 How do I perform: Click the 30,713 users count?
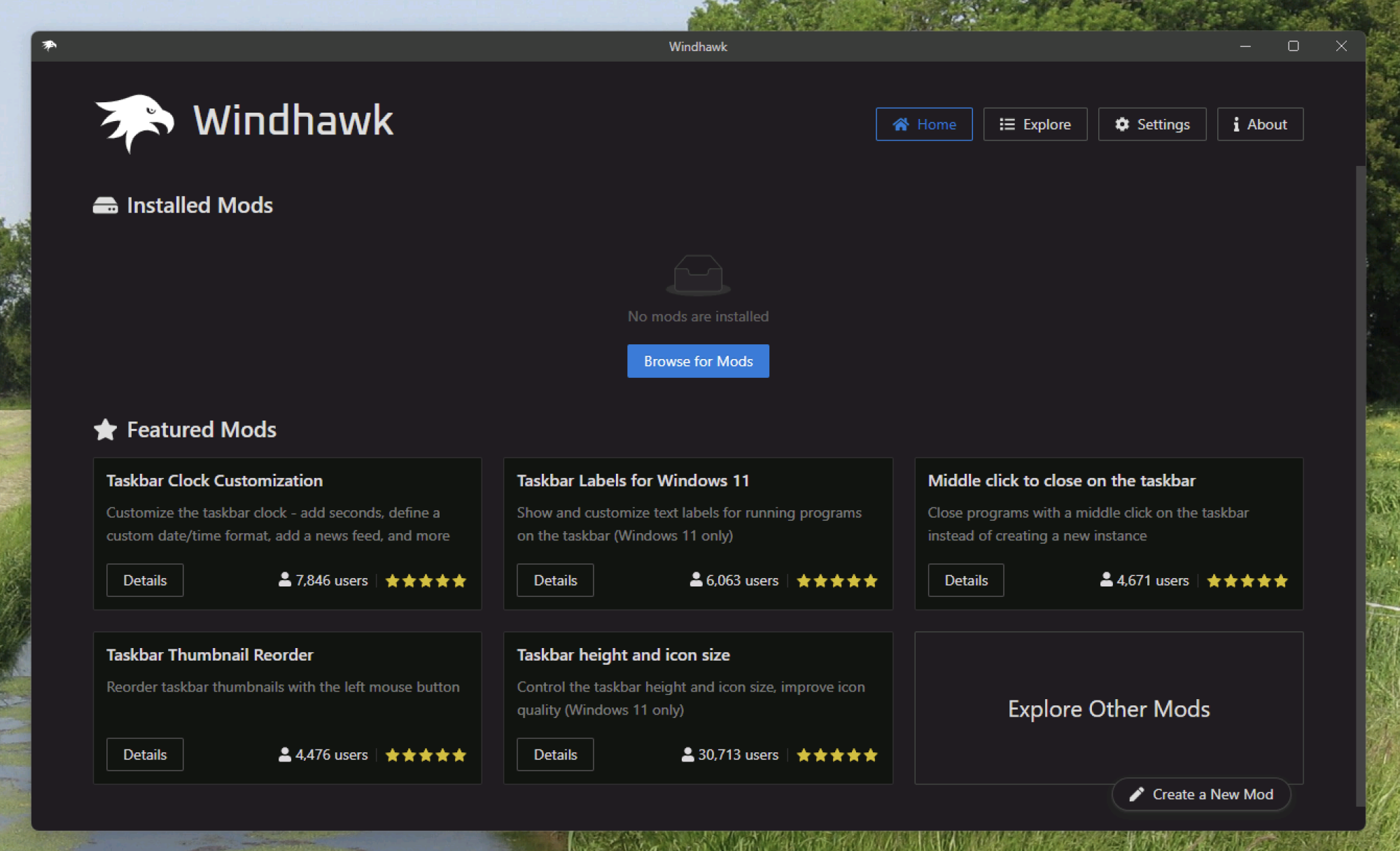(x=738, y=755)
